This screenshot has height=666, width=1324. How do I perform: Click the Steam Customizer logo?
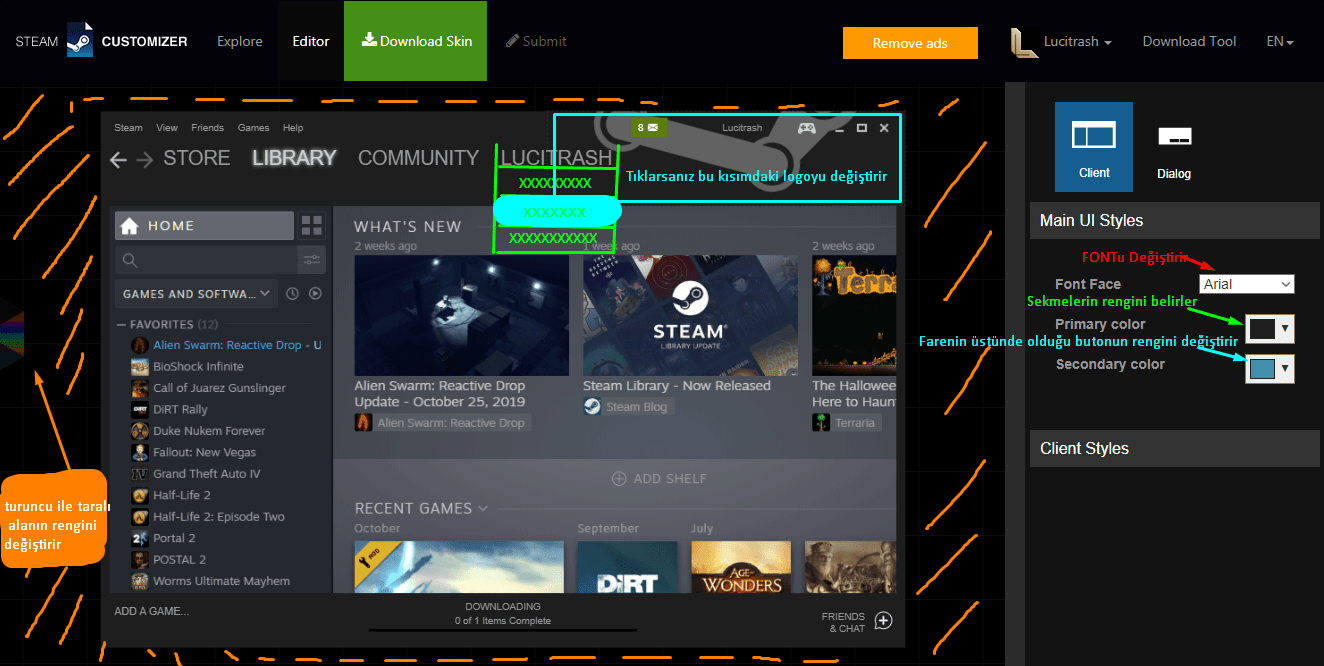tap(101, 41)
